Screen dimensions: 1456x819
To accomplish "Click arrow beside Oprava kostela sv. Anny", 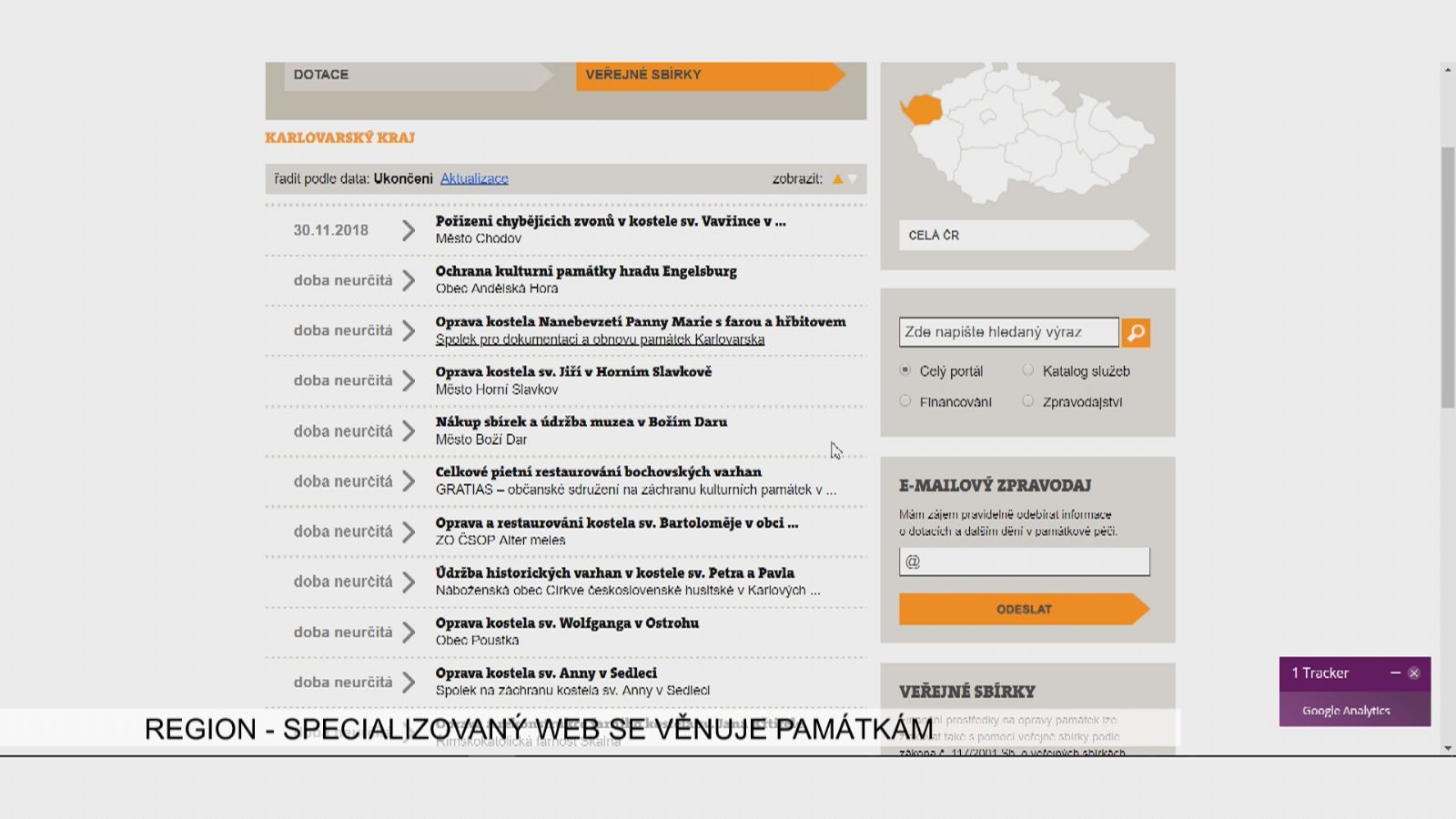I will (409, 682).
